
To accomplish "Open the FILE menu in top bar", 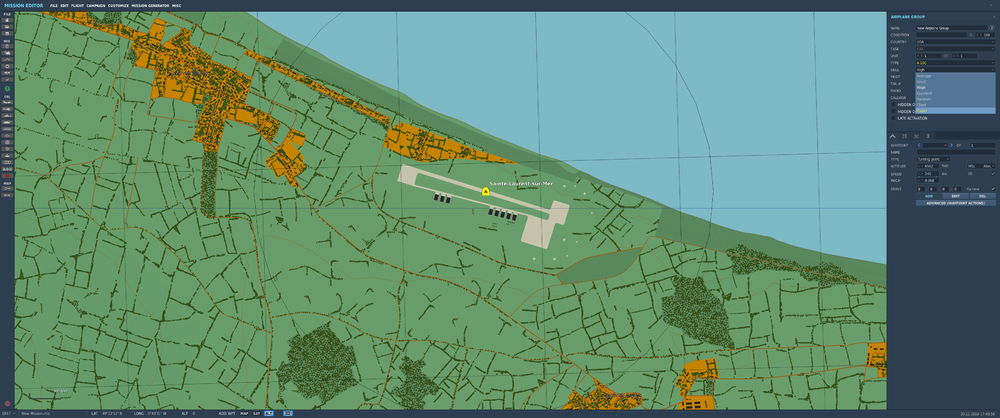I will 54,5.
